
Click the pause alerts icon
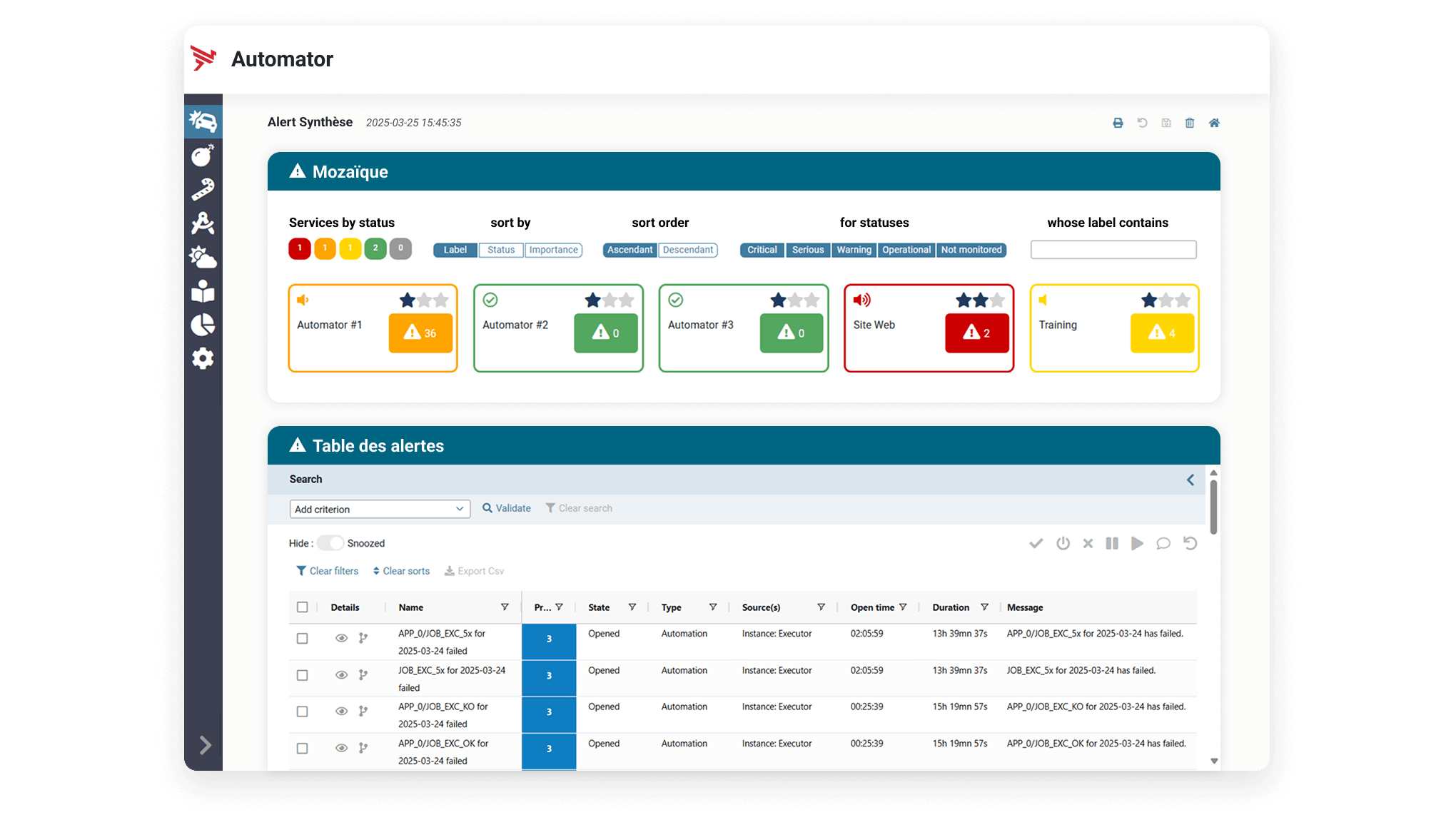pos(1112,543)
